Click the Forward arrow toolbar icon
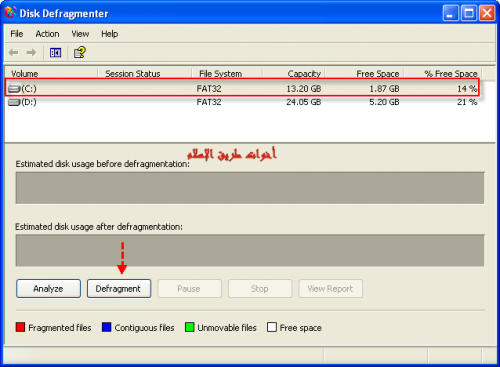Image resolution: width=500 pixels, height=367 pixels. coord(31,53)
